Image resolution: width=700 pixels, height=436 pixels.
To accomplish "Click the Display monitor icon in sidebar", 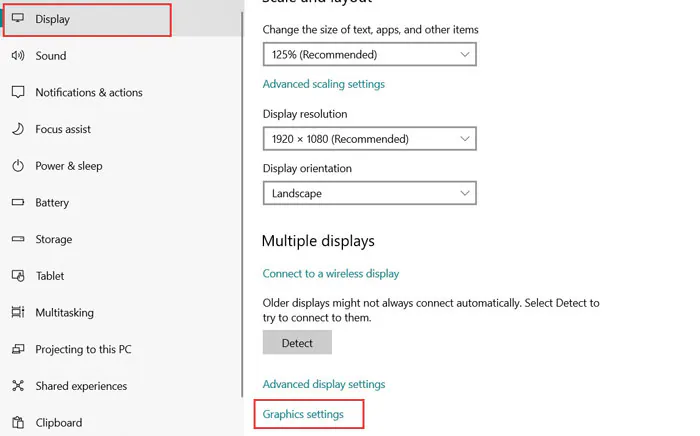I will (x=18, y=19).
